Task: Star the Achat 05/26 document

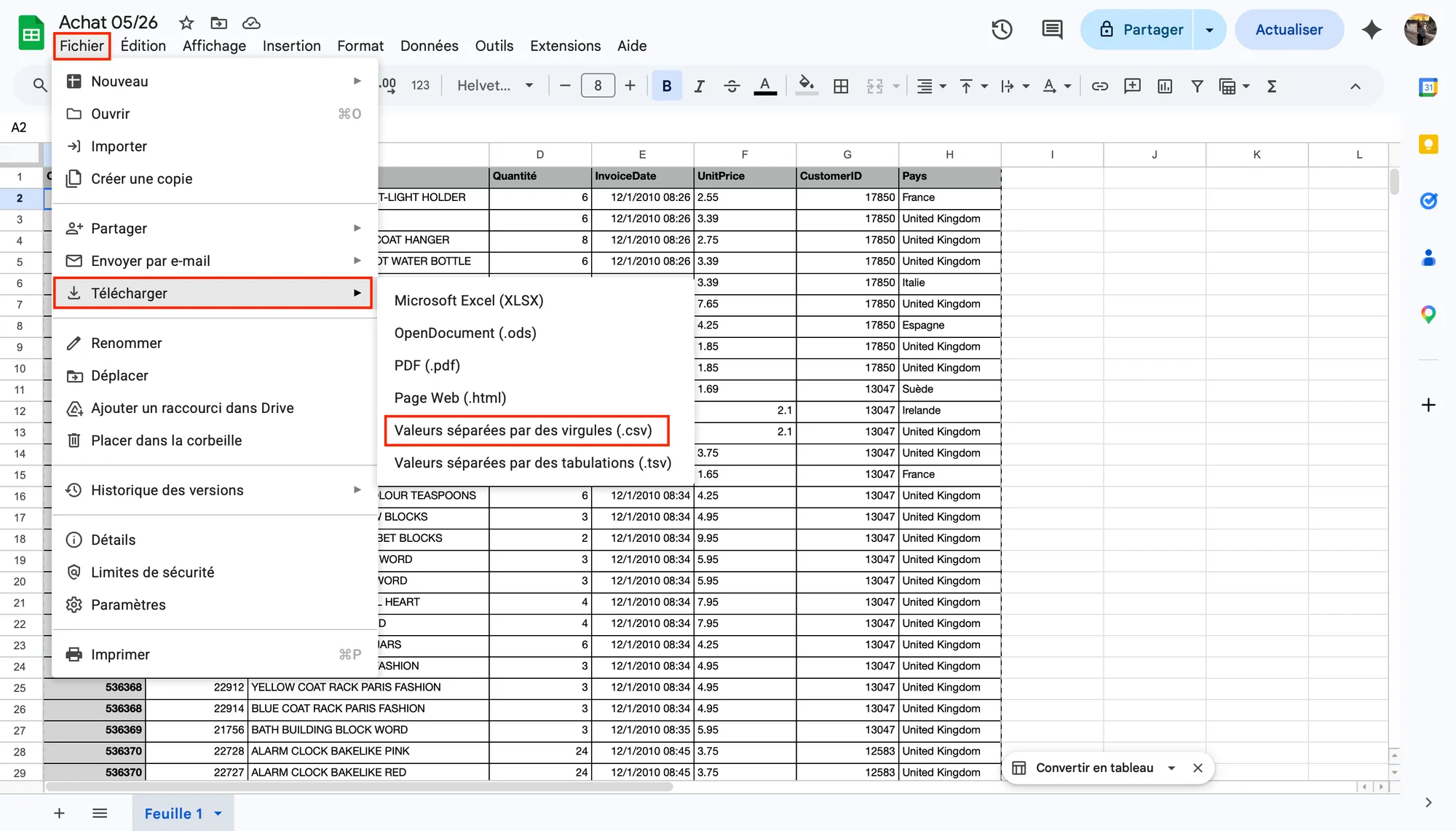Action: tap(186, 23)
